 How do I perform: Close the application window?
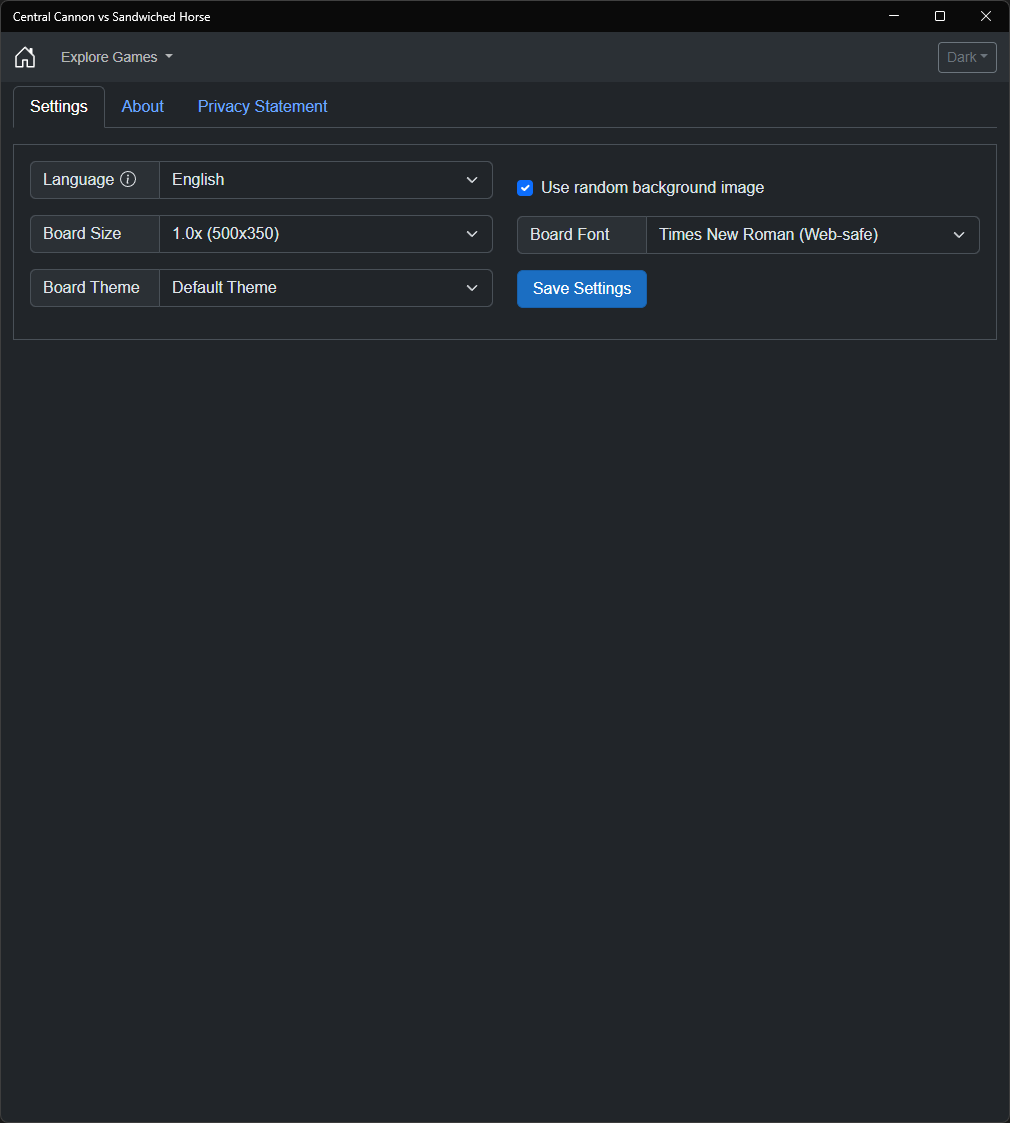[986, 16]
